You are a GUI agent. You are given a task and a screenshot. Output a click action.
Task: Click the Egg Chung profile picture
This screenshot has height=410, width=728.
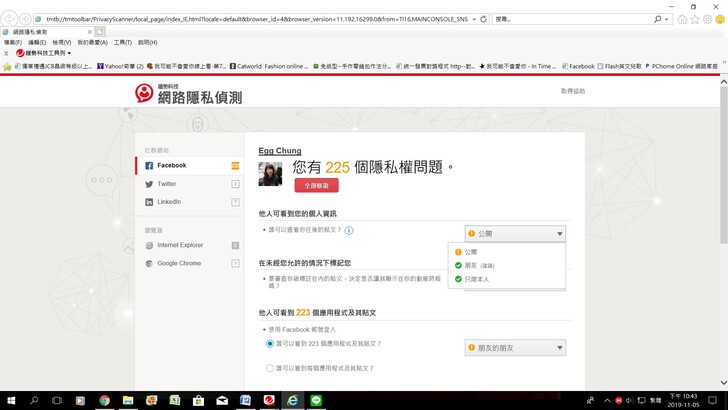270,174
